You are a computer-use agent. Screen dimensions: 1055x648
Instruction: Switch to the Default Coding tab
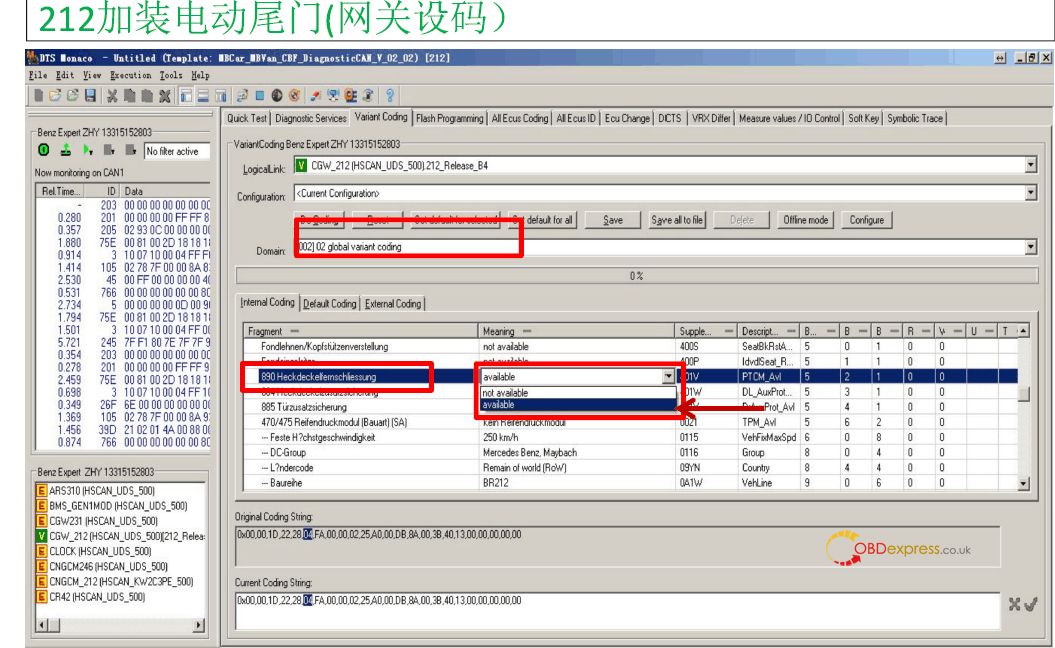[329, 303]
